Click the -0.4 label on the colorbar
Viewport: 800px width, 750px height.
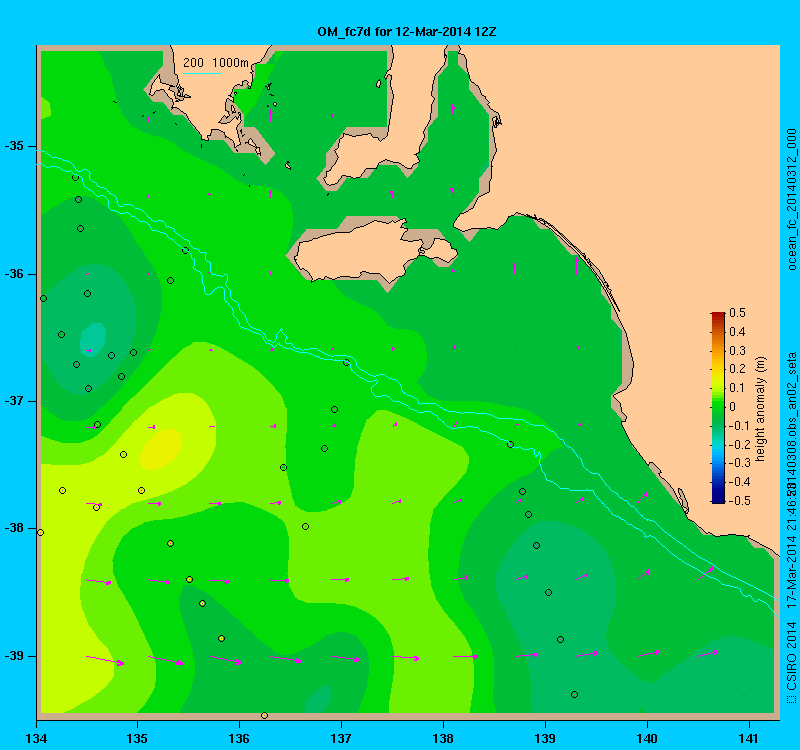(x=739, y=482)
